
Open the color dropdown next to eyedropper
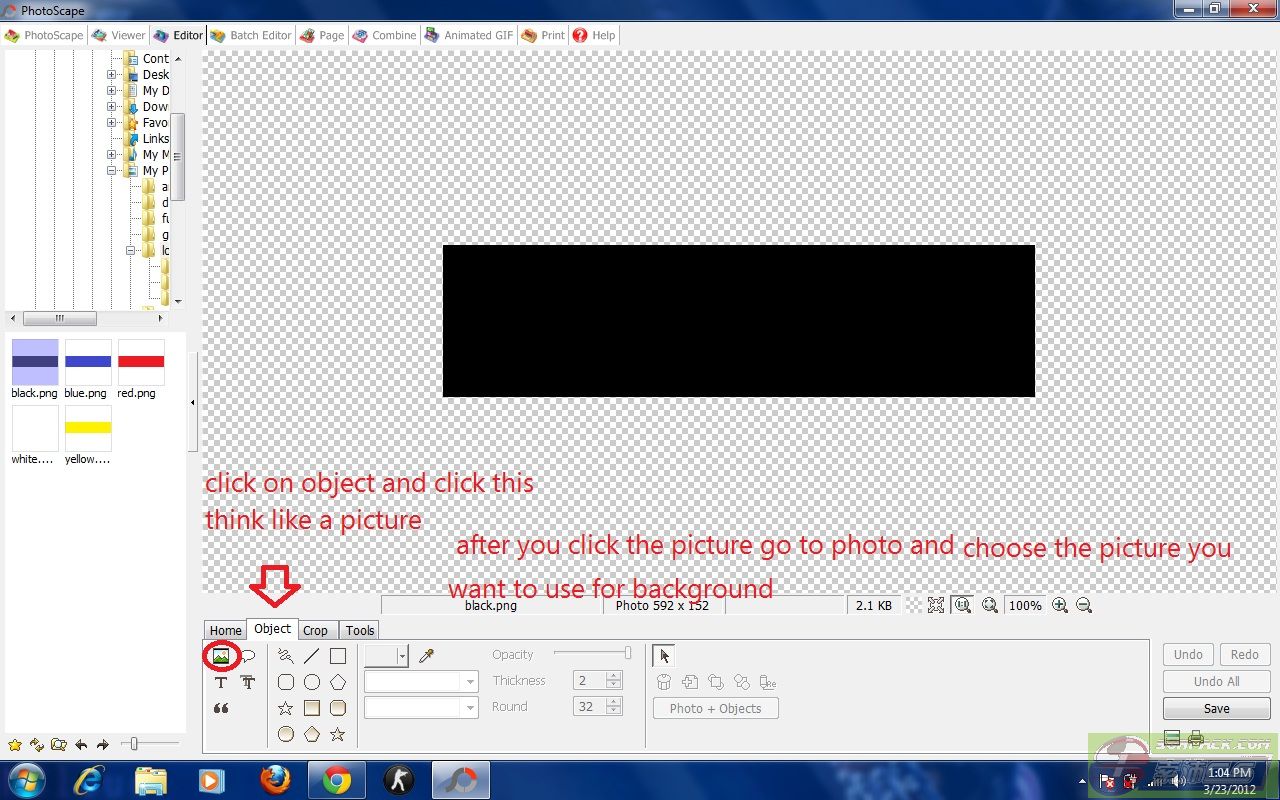tap(402, 656)
